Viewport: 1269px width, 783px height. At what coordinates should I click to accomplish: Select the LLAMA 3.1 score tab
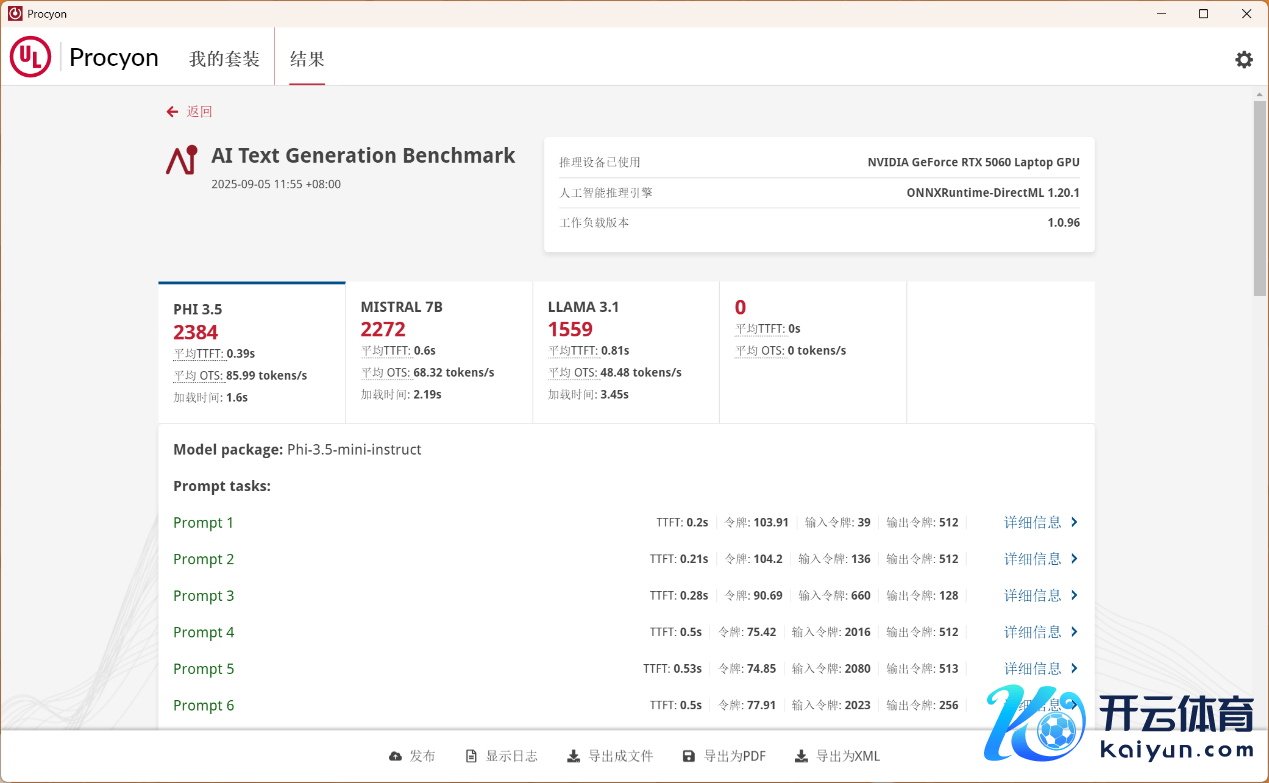(625, 352)
